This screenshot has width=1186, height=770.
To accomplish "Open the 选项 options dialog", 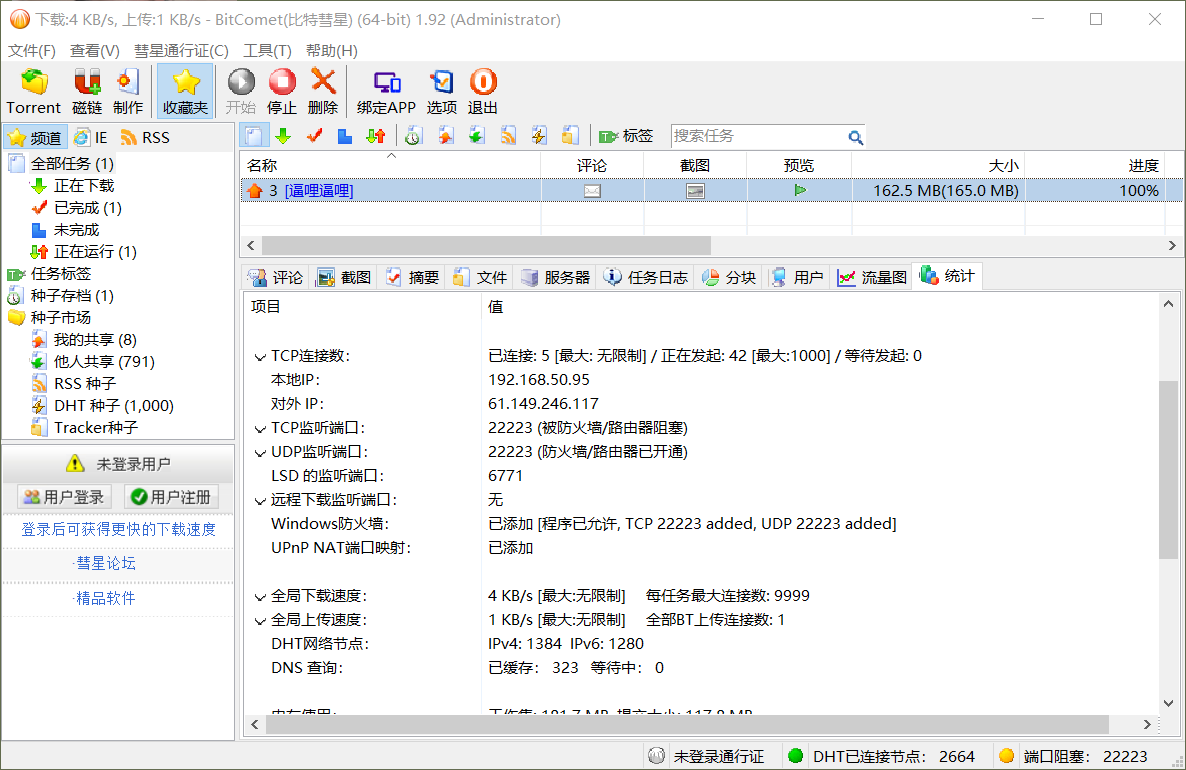I will pyautogui.click(x=442, y=92).
